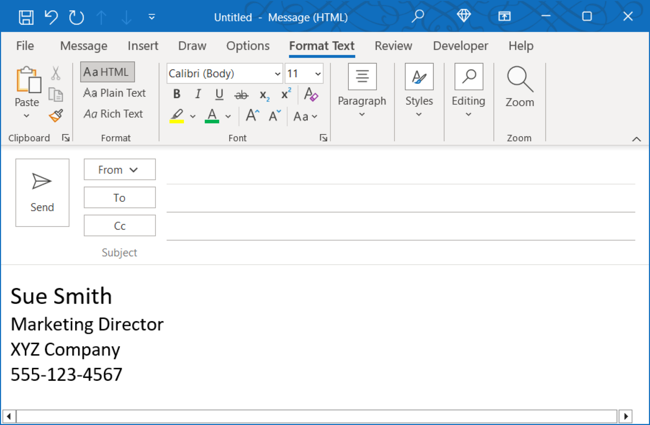Click the To recipients button
Image resolution: width=650 pixels, height=425 pixels.
[x=119, y=198]
